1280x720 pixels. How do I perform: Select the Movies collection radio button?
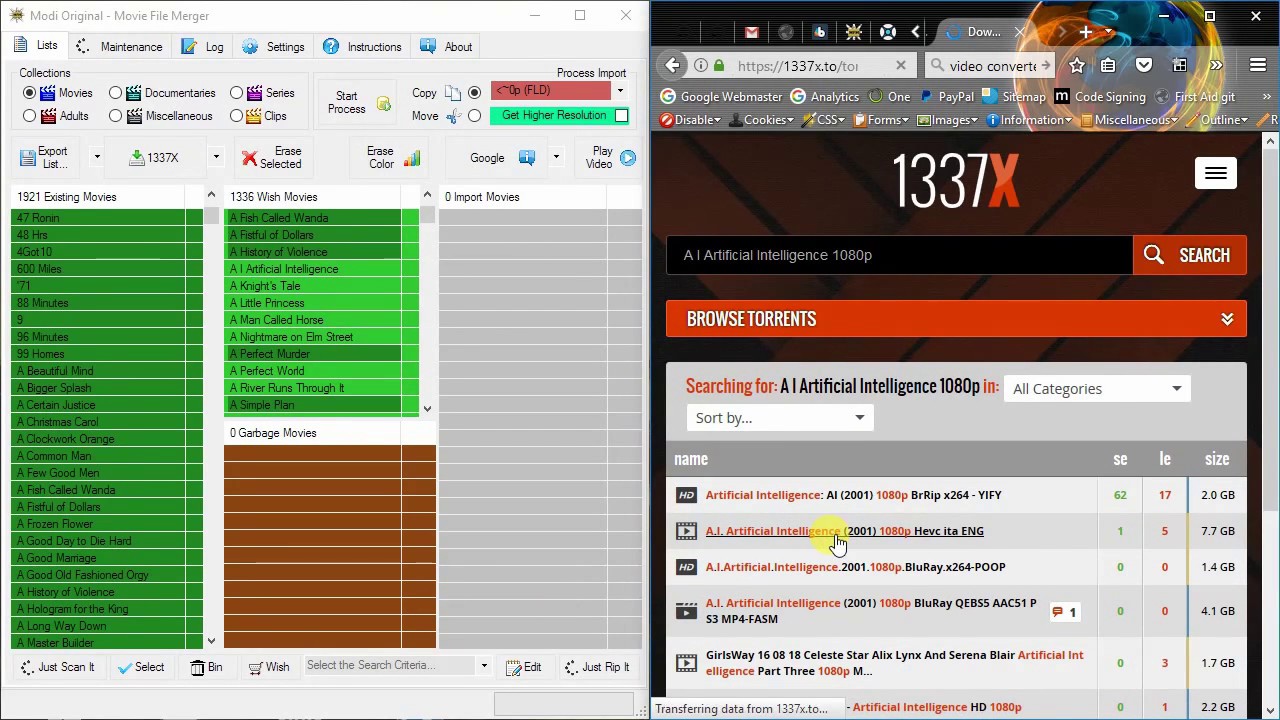pyautogui.click(x=30, y=93)
